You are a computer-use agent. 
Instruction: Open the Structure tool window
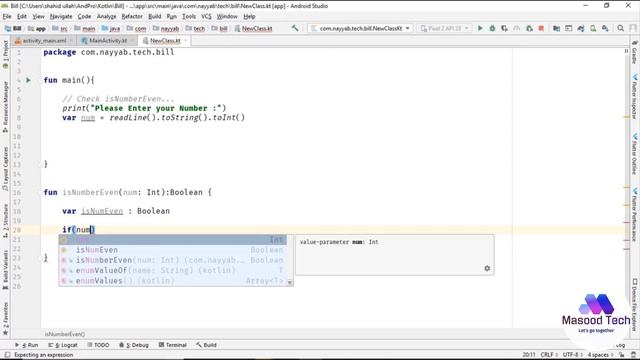pyautogui.click(x=5, y=221)
